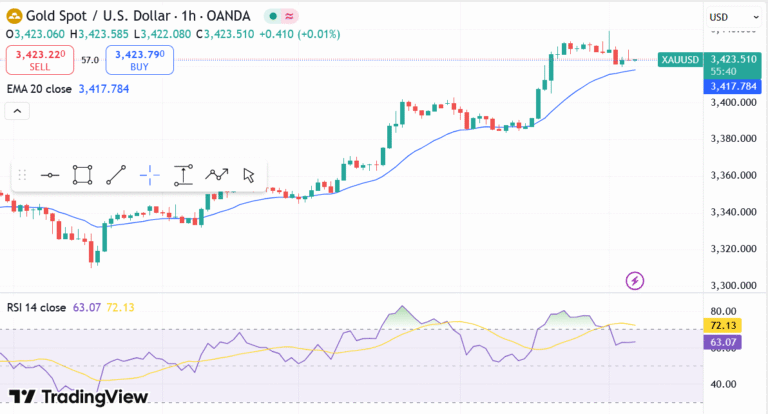Select the arrow pointer cursor tool
The image size is (768, 414).
pos(249,175)
